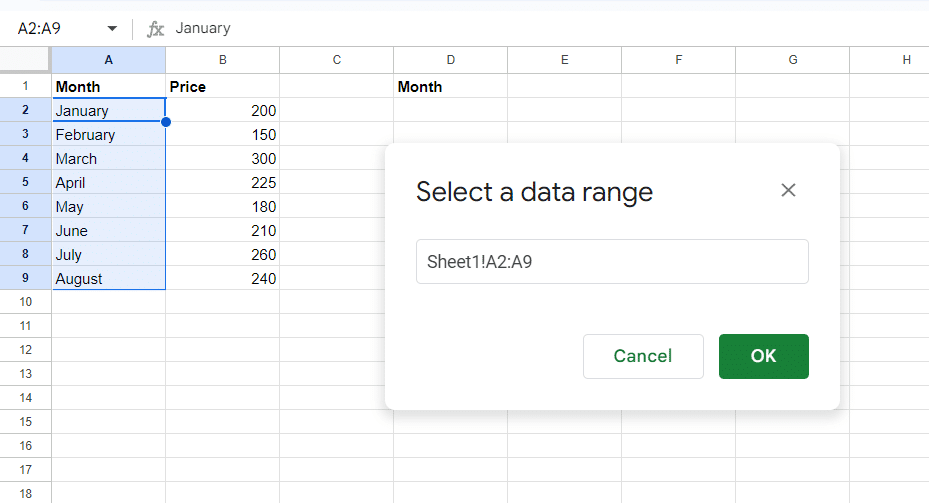The width and height of the screenshot is (929, 503).
Task: Click the cell containing February
Action: pos(108,135)
